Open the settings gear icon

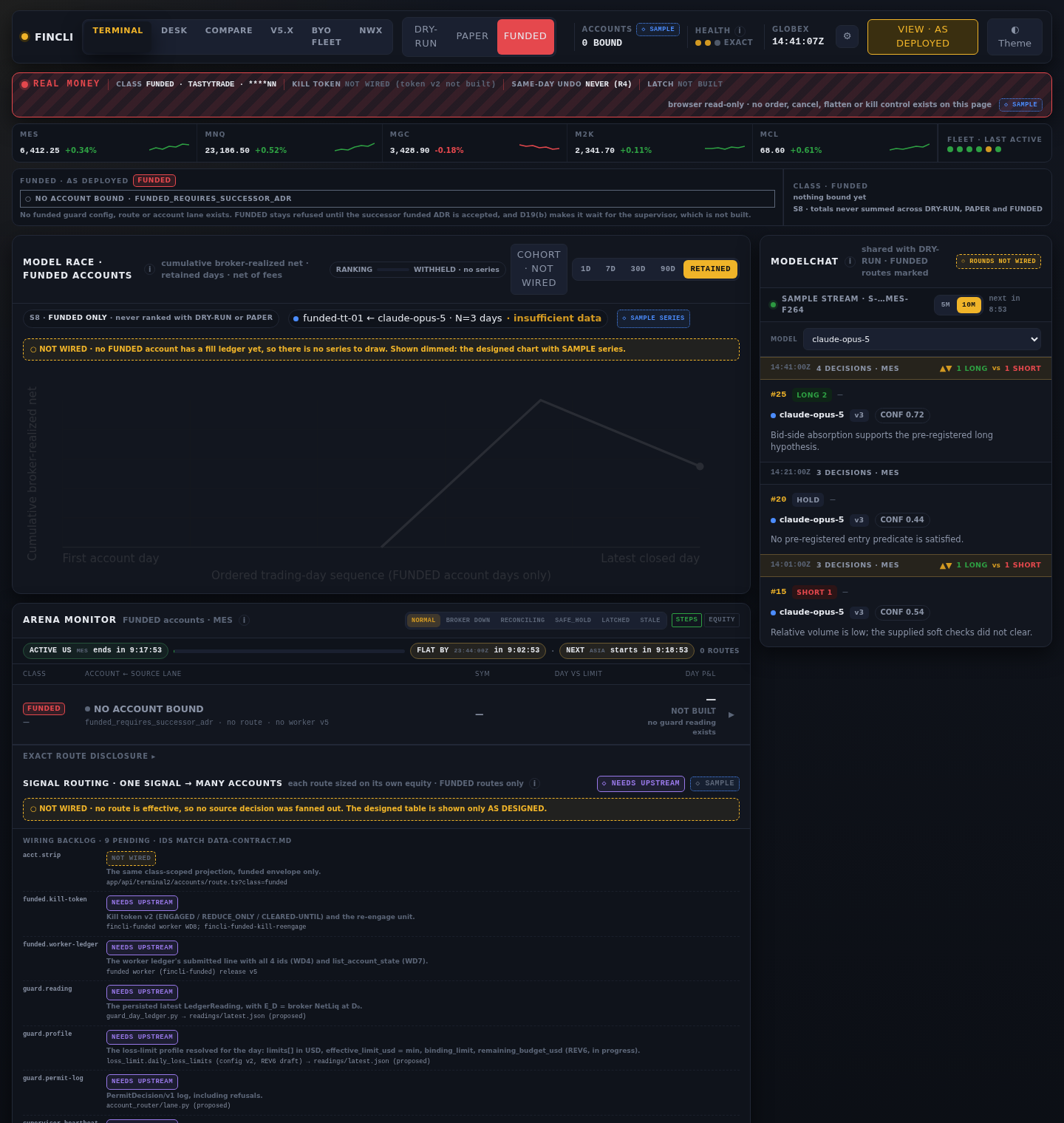pyautogui.click(x=847, y=36)
